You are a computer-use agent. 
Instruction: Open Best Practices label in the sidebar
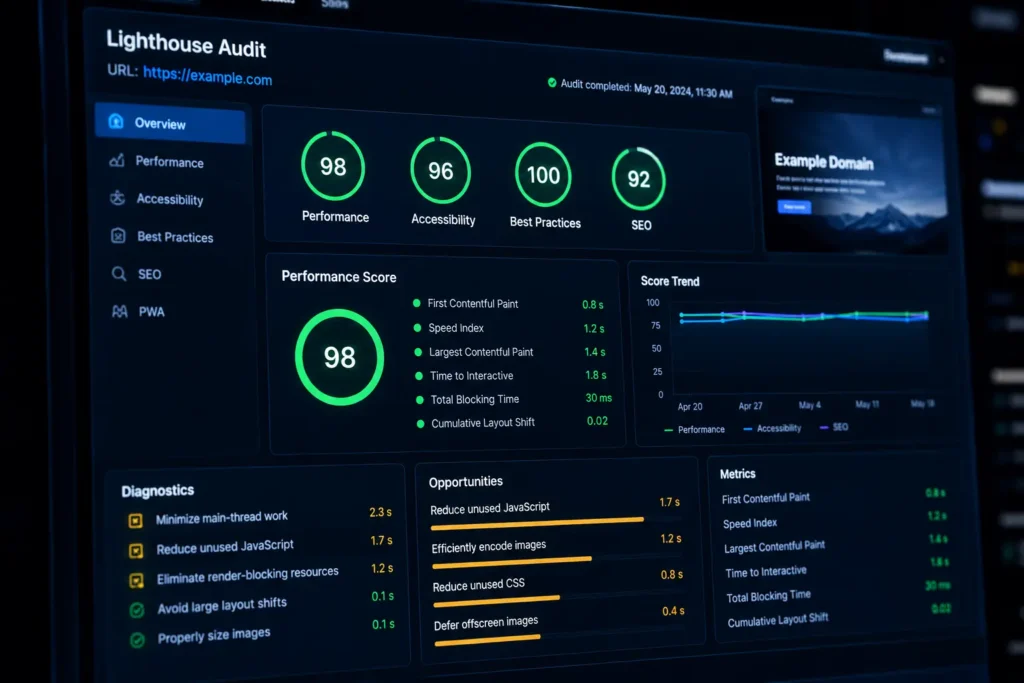coord(175,237)
